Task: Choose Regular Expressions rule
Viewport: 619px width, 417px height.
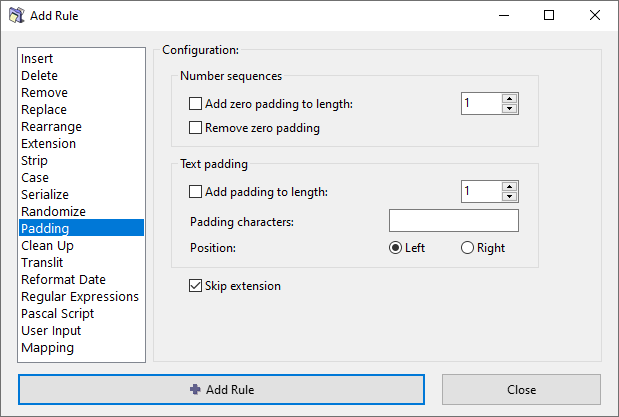Action: 81,296
